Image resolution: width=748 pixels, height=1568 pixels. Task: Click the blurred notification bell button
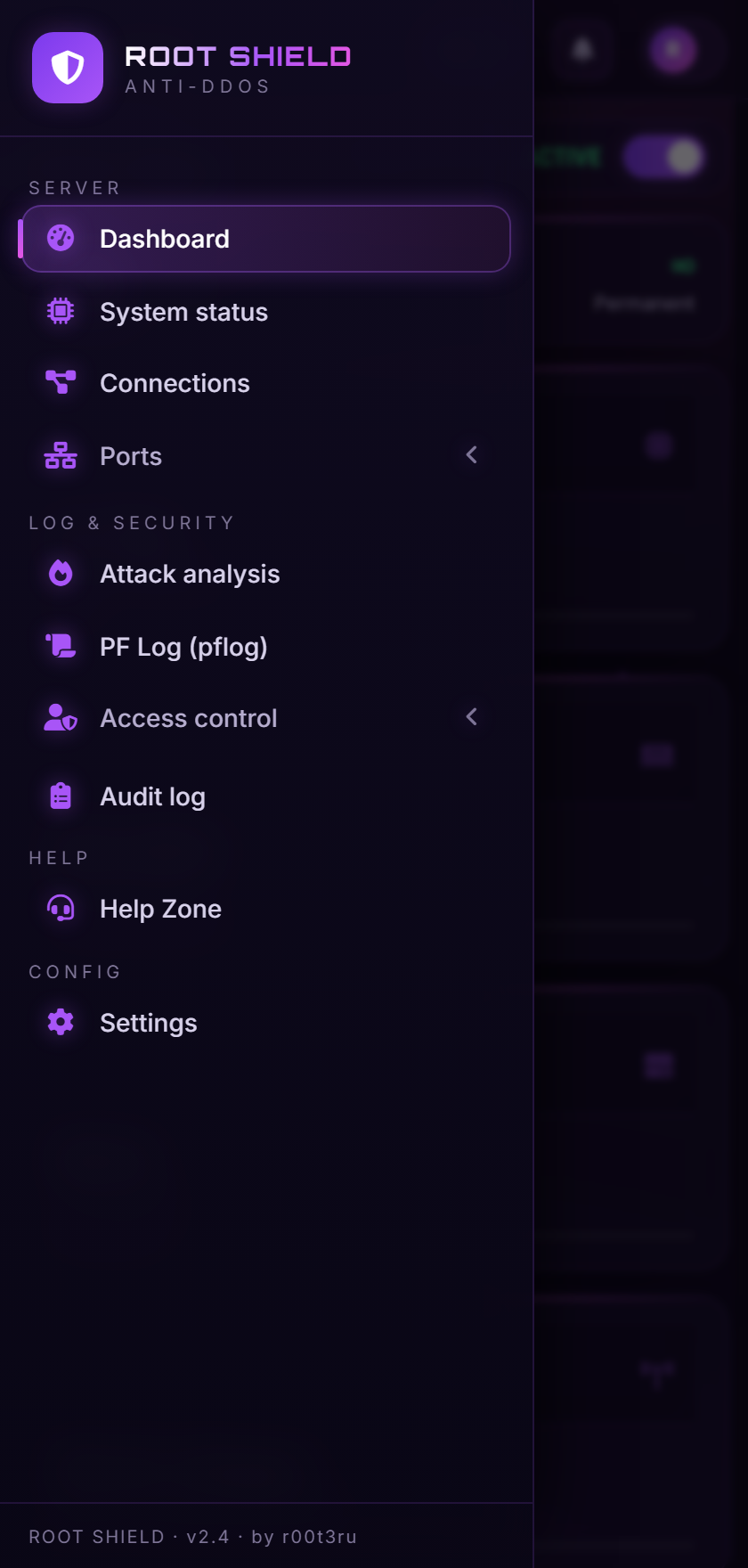tap(583, 49)
